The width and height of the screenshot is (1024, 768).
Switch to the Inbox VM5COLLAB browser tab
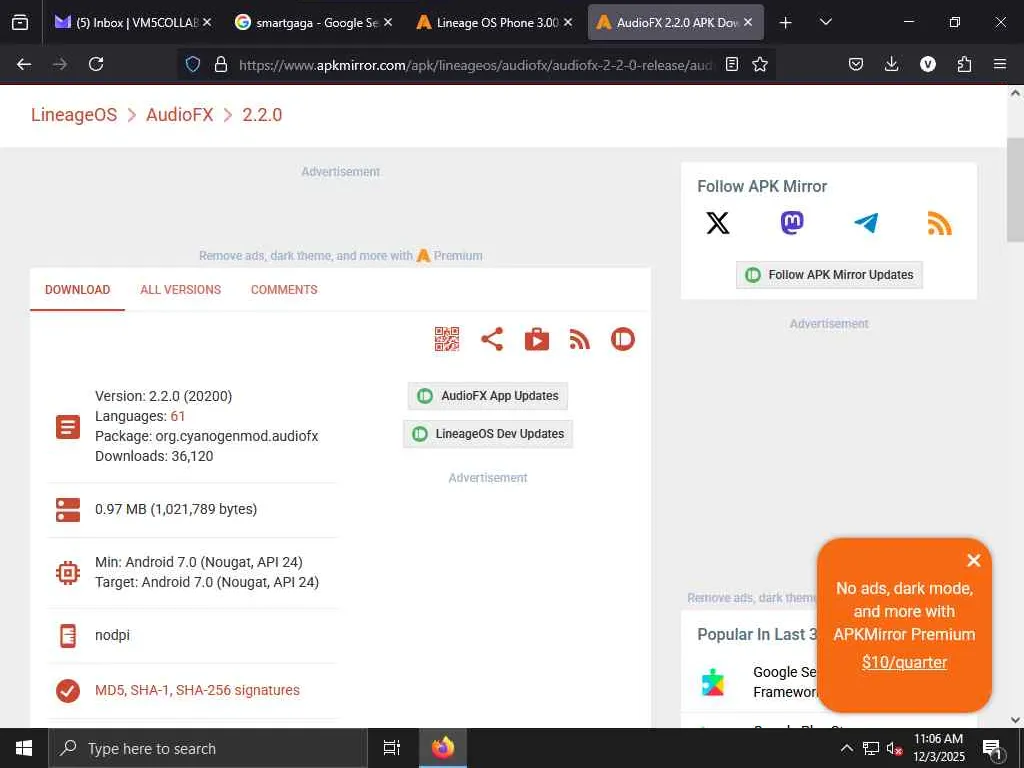(x=133, y=22)
